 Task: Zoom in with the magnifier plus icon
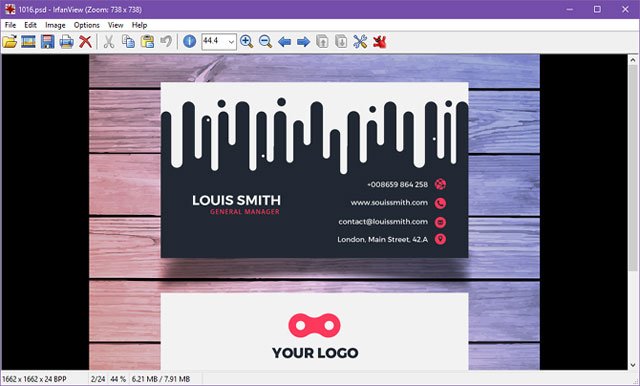pos(246,42)
